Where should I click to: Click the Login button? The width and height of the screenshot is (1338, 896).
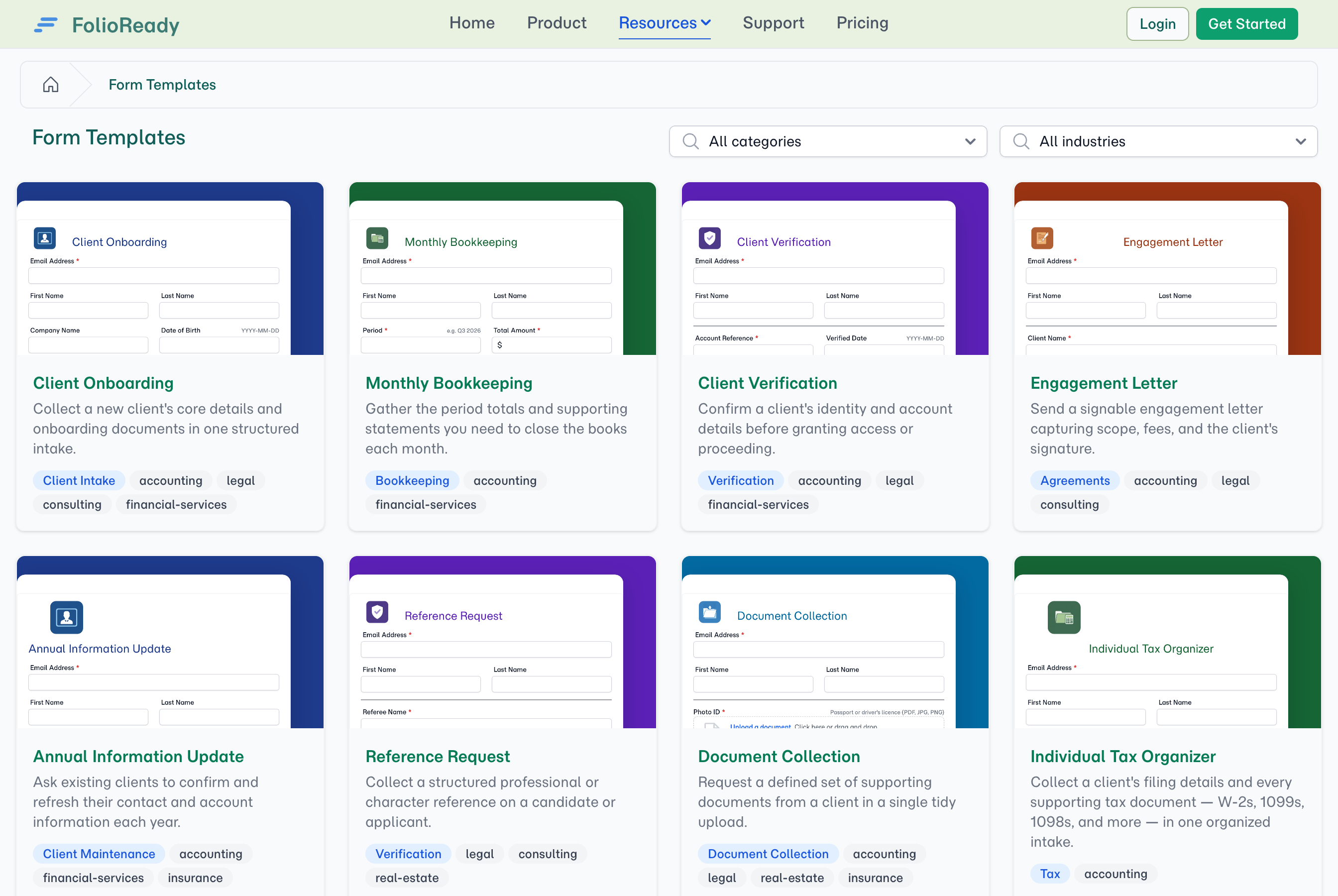1157,24
